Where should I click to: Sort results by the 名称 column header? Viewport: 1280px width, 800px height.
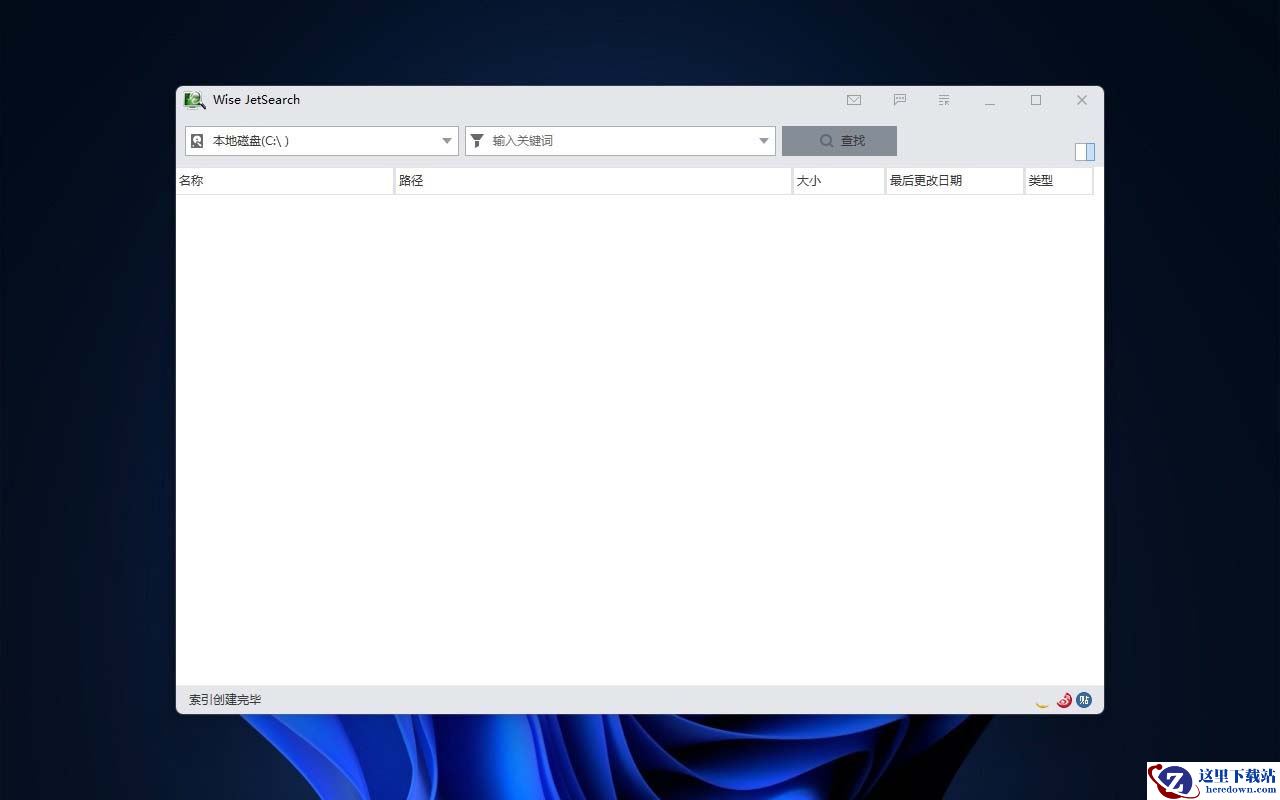(x=285, y=181)
